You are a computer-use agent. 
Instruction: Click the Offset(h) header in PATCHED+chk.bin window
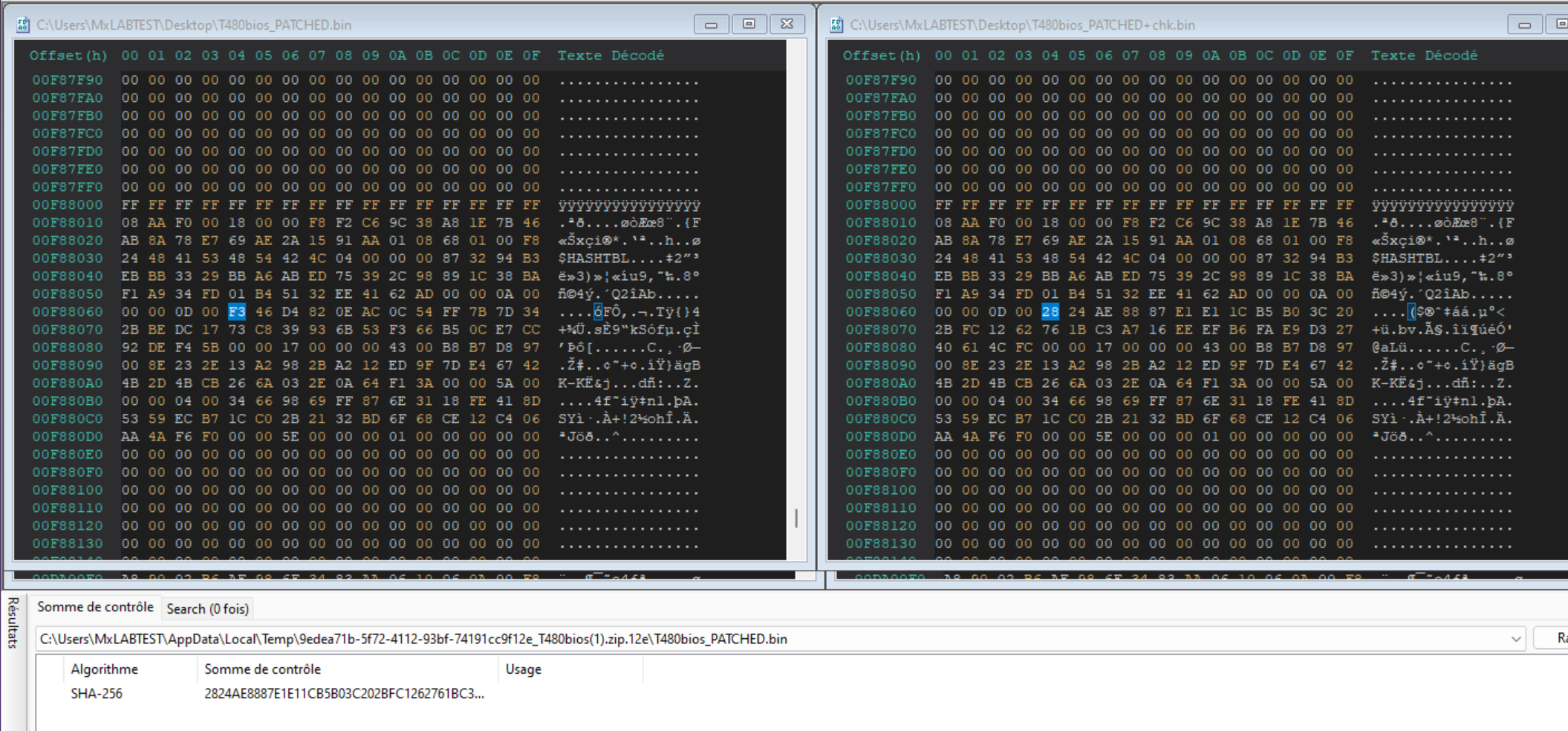(x=882, y=56)
